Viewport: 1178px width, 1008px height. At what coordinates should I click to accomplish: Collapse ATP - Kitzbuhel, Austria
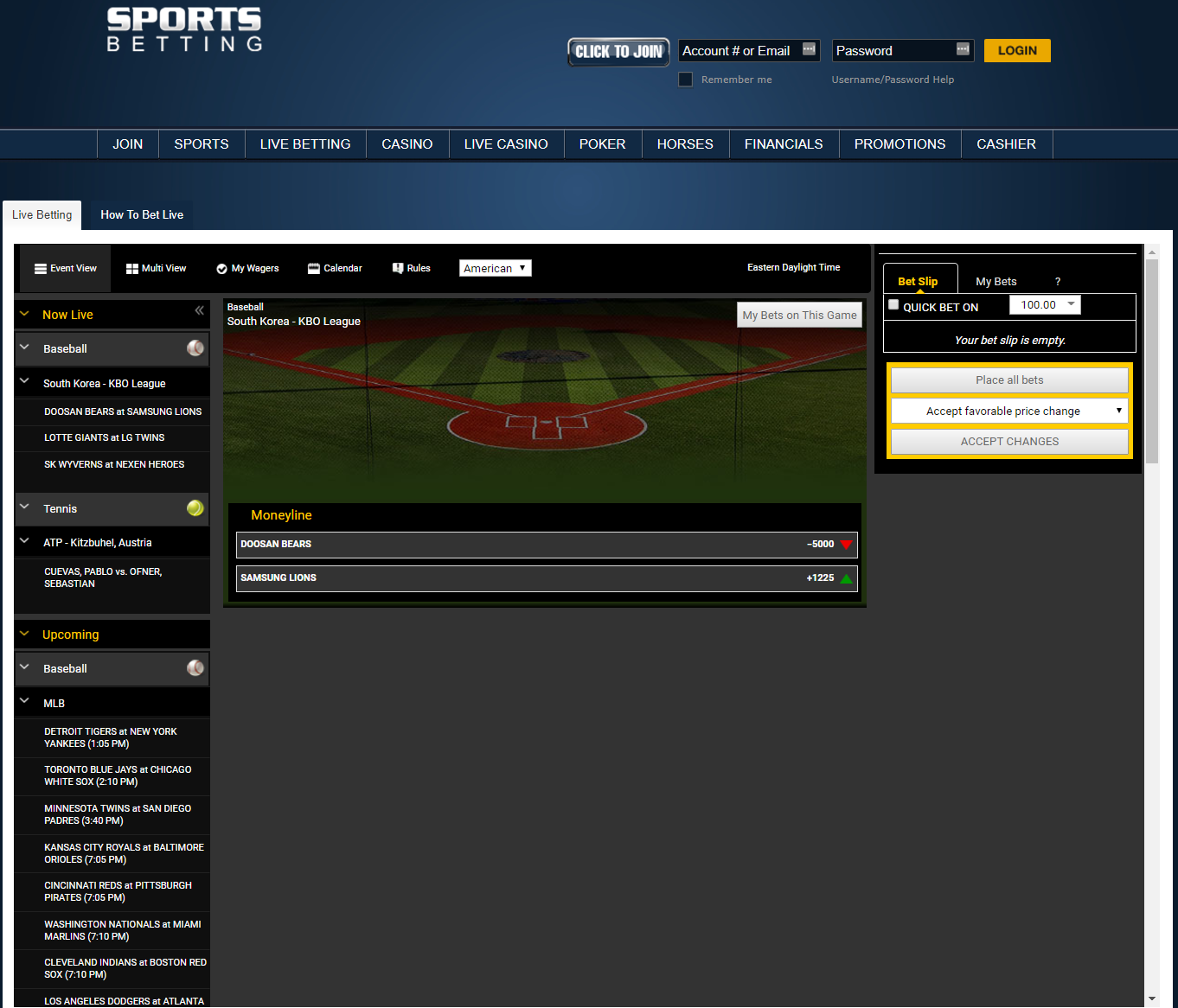[x=24, y=540]
